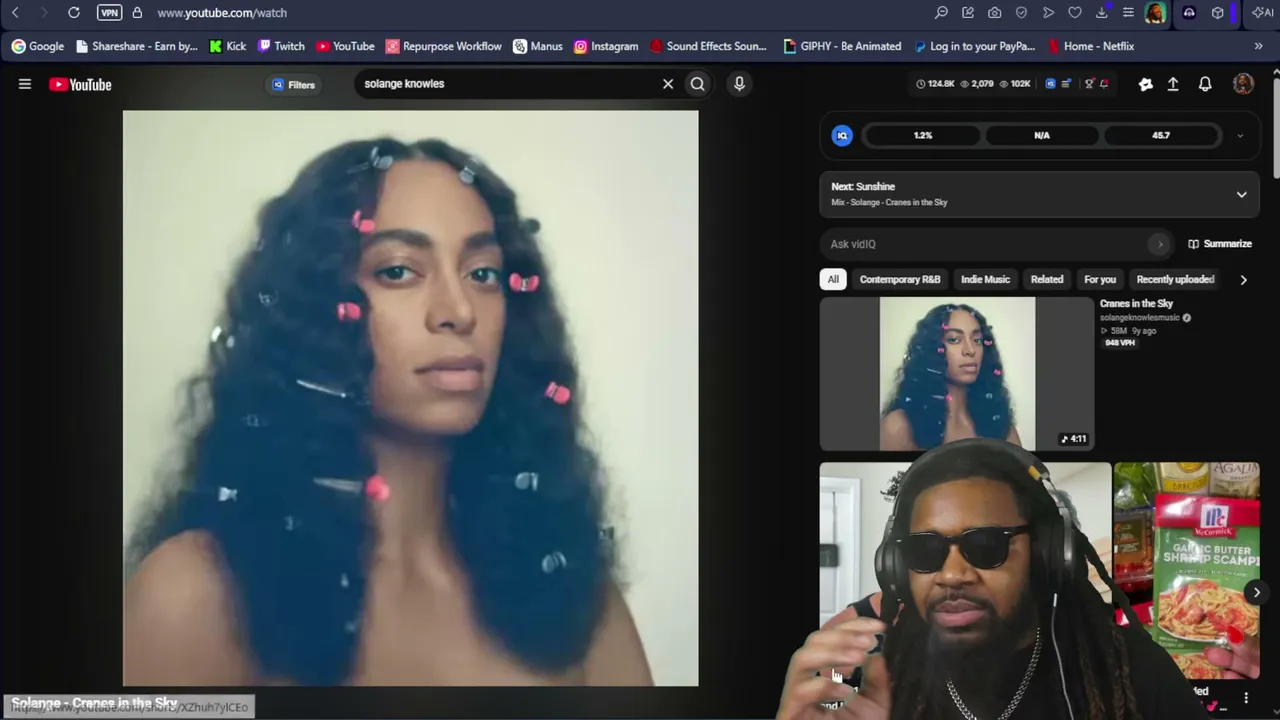Open the GIPHY - Be Animated bookmark
Screen dimensions: 1280x720
click(842, 46)
